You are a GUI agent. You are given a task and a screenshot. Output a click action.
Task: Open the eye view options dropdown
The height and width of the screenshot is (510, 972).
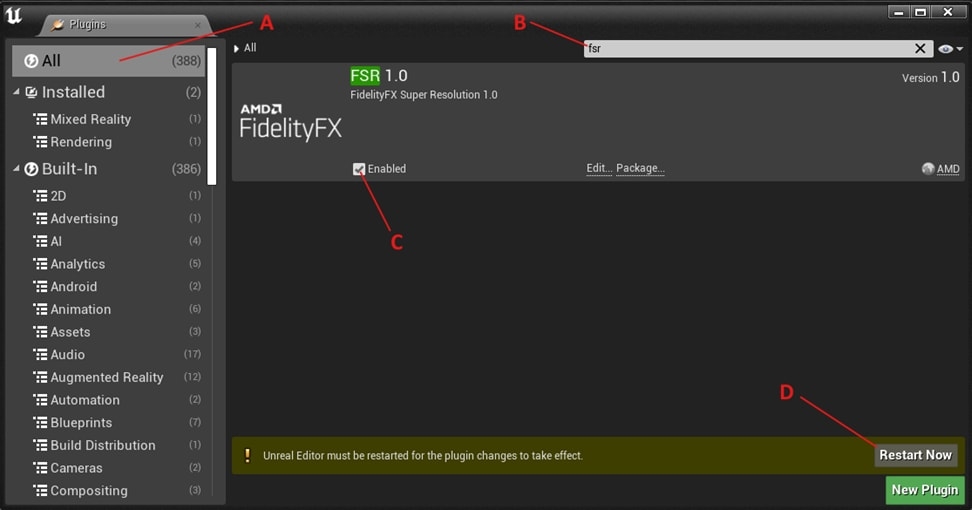tap(950, 49)
